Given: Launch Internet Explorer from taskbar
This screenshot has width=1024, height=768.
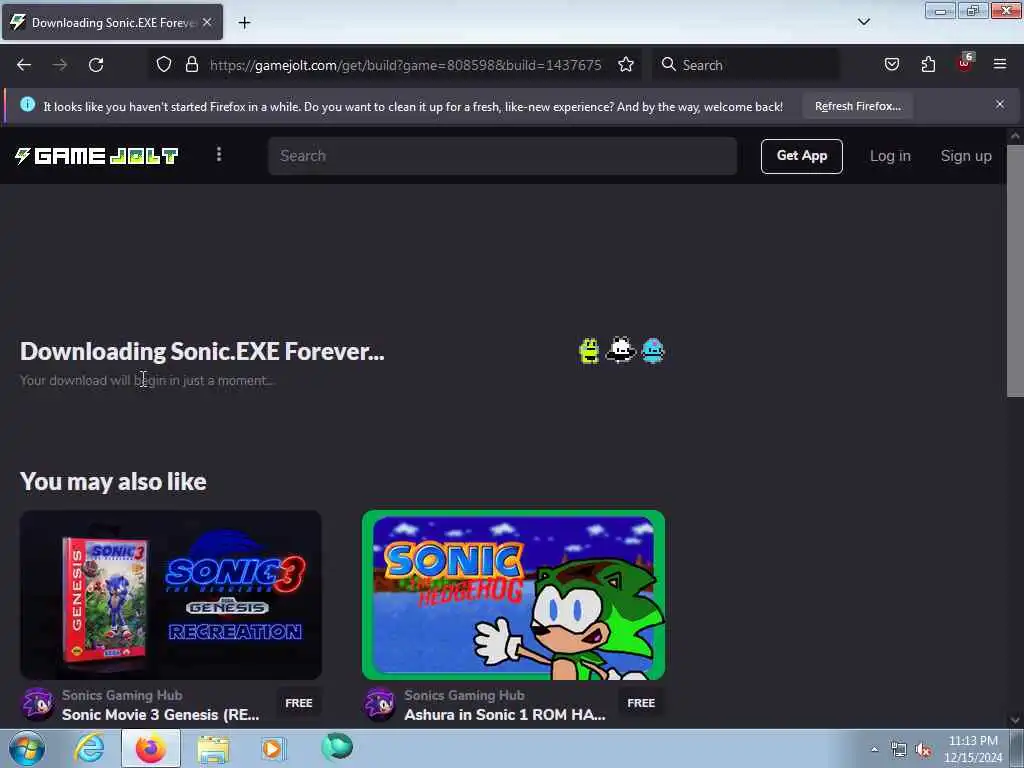Looking at the screenshot, I should [x=89, y=748].
